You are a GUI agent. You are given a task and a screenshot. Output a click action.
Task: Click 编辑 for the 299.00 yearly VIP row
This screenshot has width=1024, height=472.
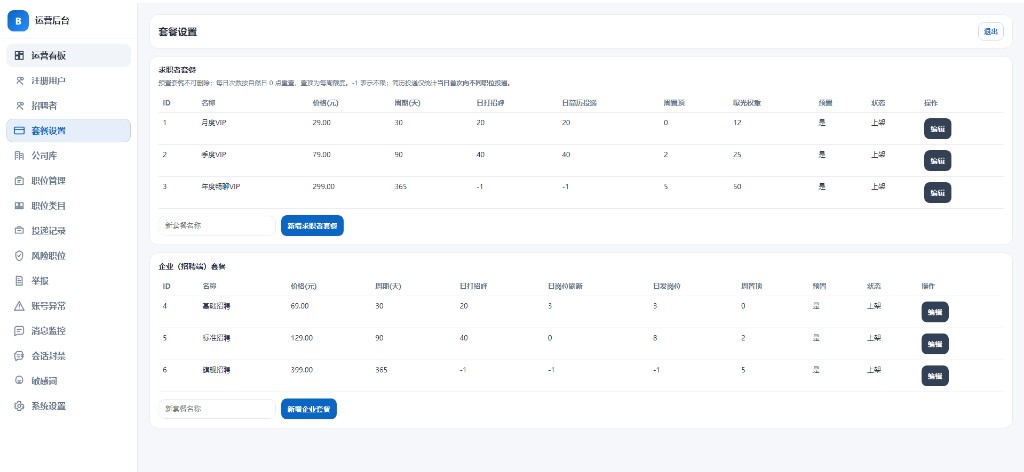937,193
